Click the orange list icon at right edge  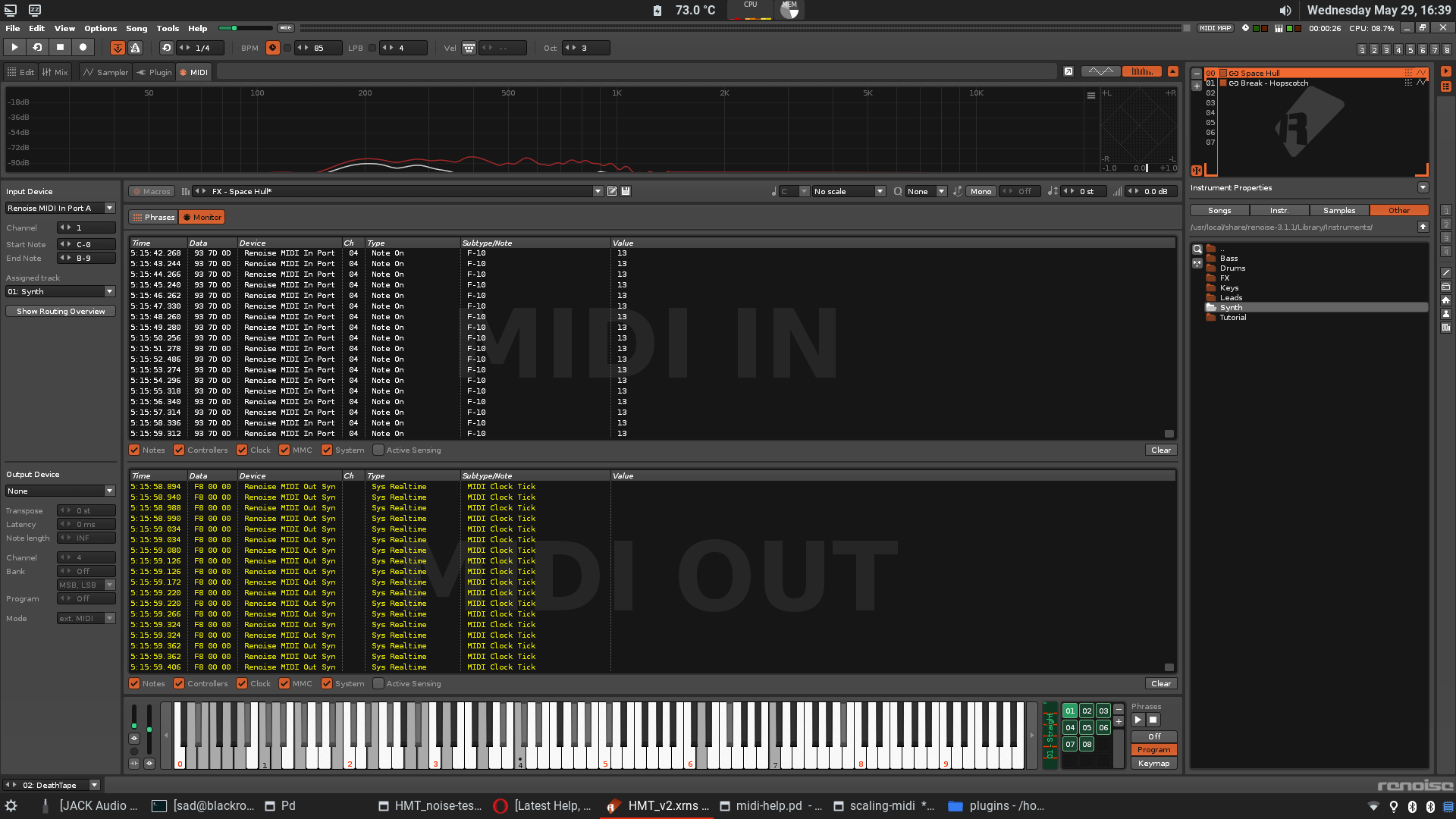click(1446, 86)
